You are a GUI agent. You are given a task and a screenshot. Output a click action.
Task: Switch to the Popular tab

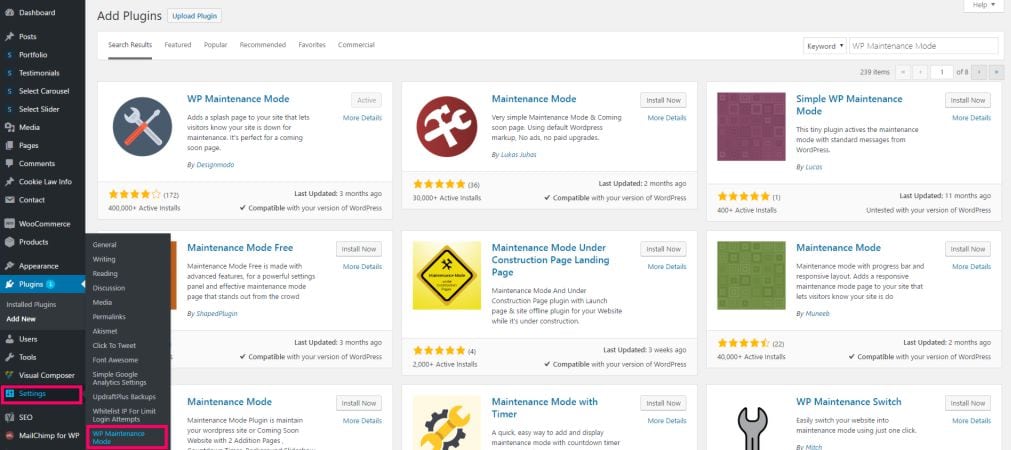[x=215, y=45]
